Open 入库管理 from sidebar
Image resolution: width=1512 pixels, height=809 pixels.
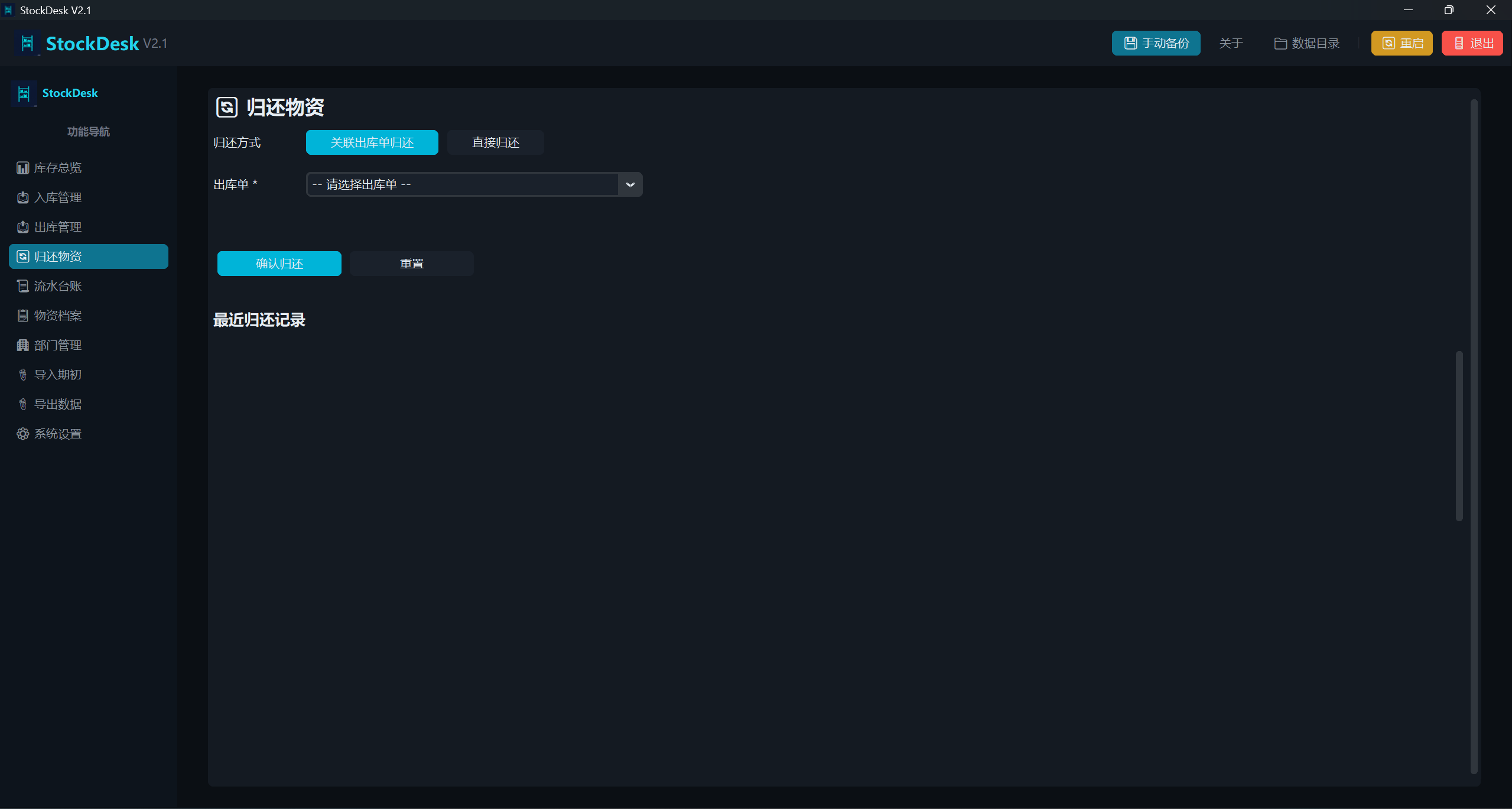coord(89,197)
